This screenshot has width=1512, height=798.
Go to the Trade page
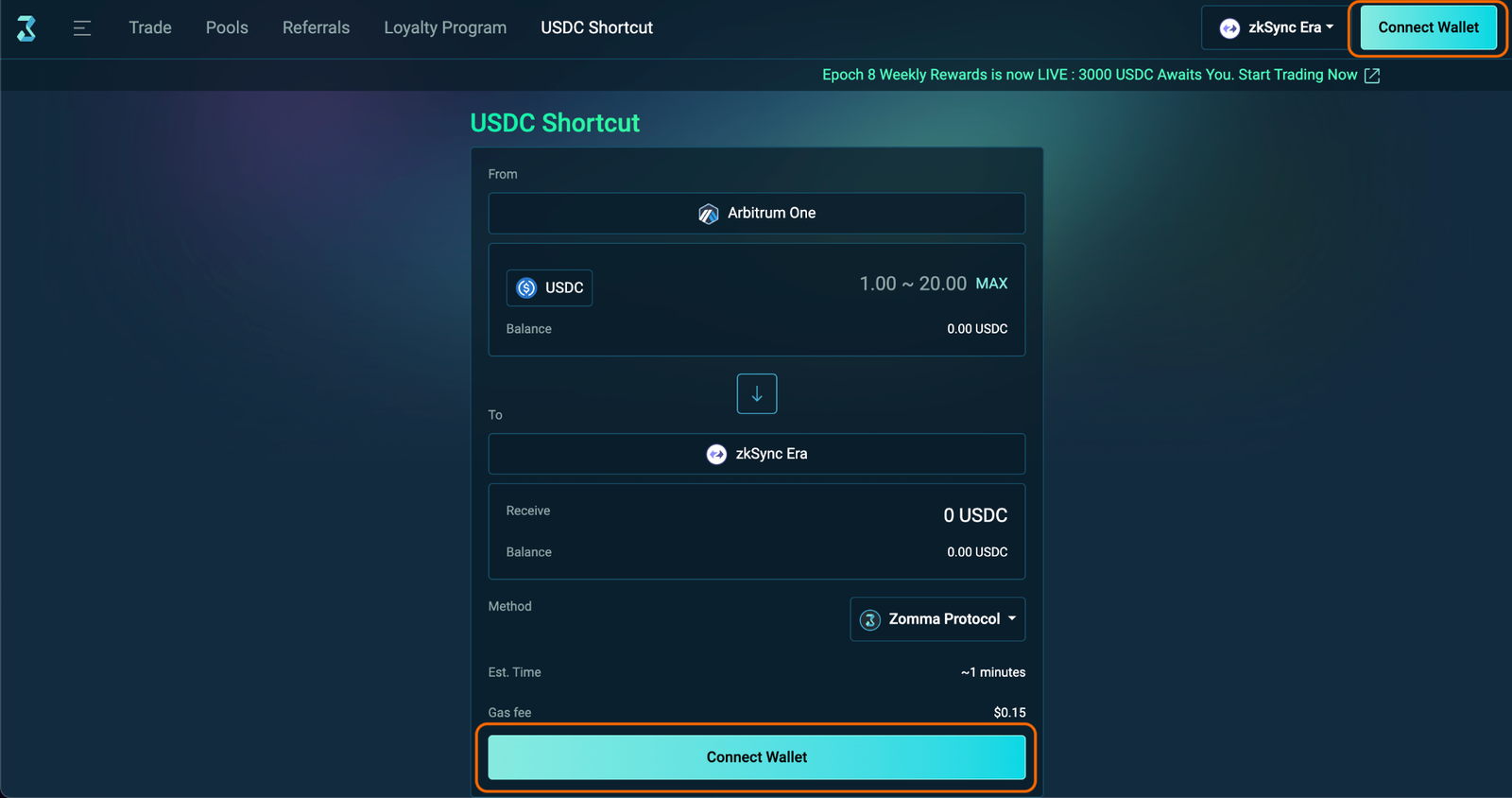[x=150, y=27]
